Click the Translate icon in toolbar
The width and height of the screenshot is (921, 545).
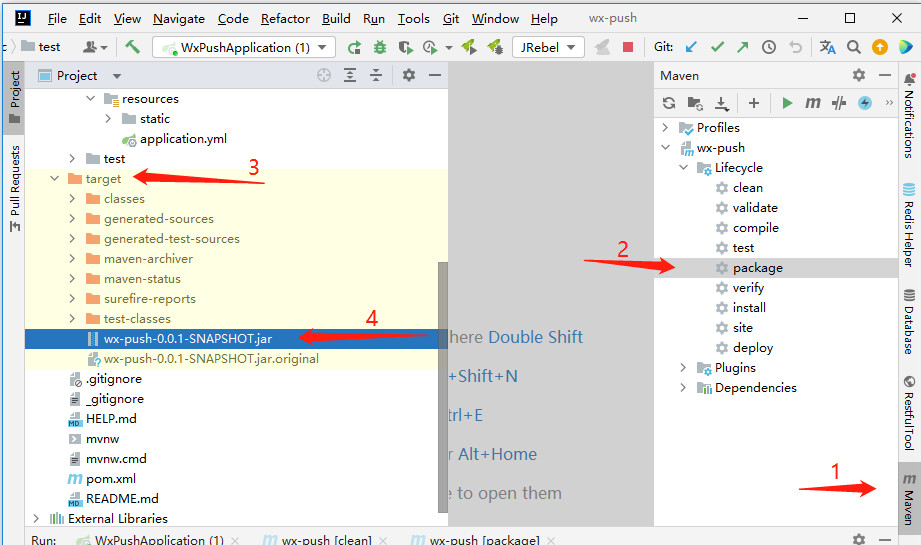828,47
